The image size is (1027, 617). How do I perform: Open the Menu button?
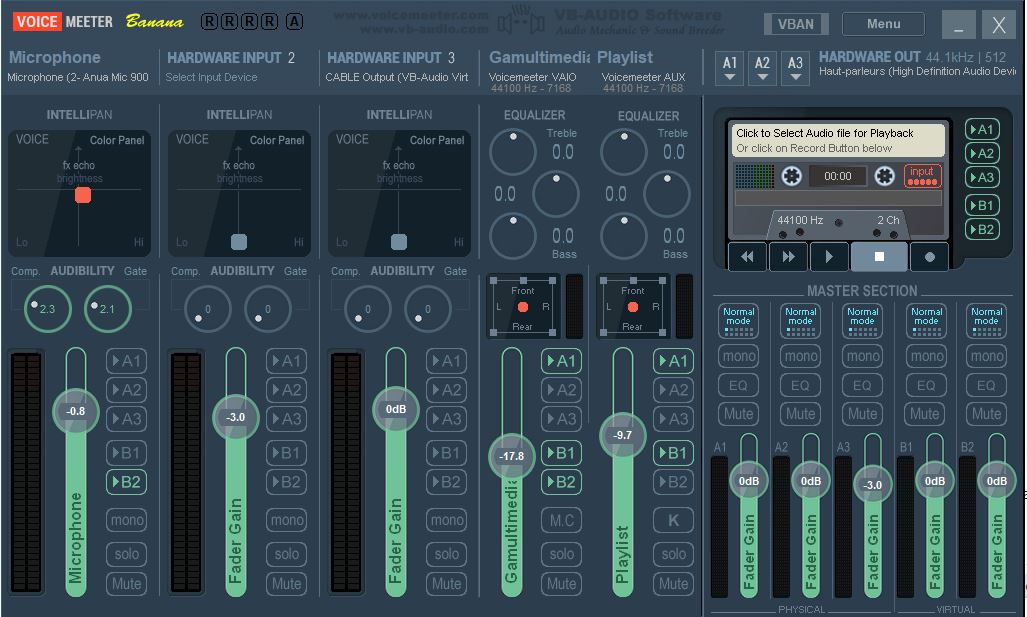click(x=883, y=24)
